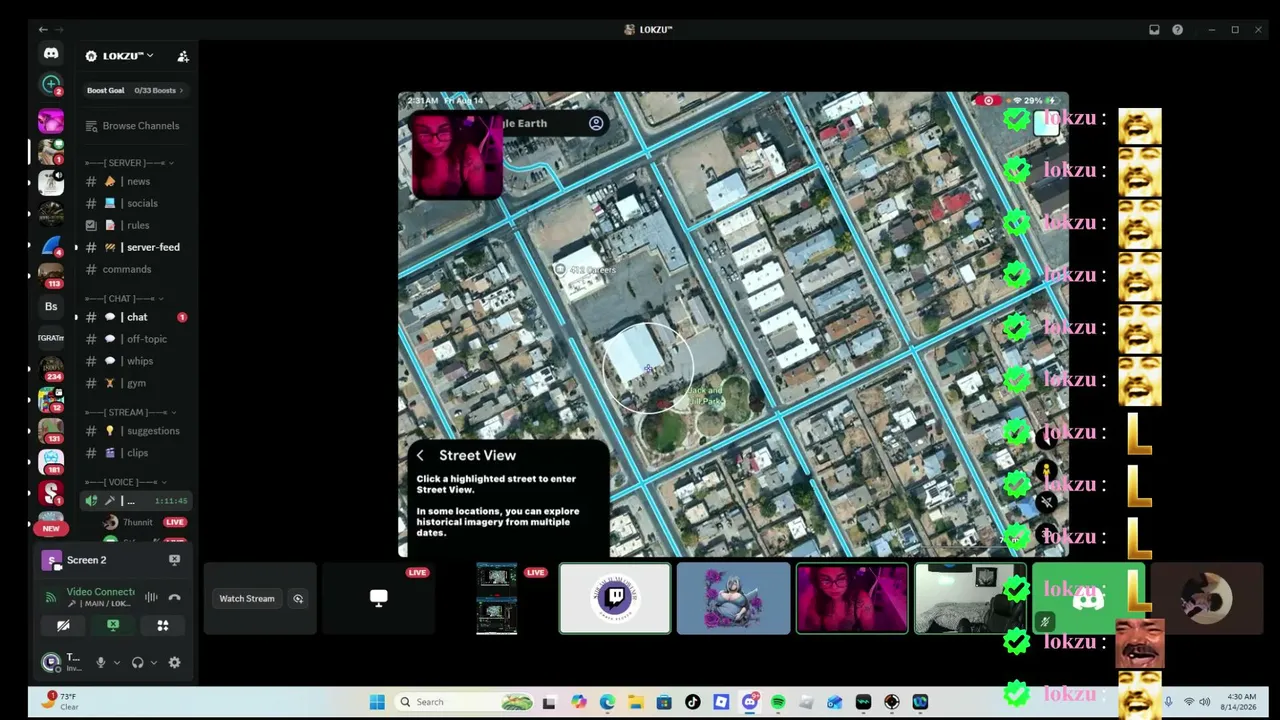This screenshot has height=720, width=1280.
Task: Toggle headphone deafen in user panel
Action: tap(138, 662)
